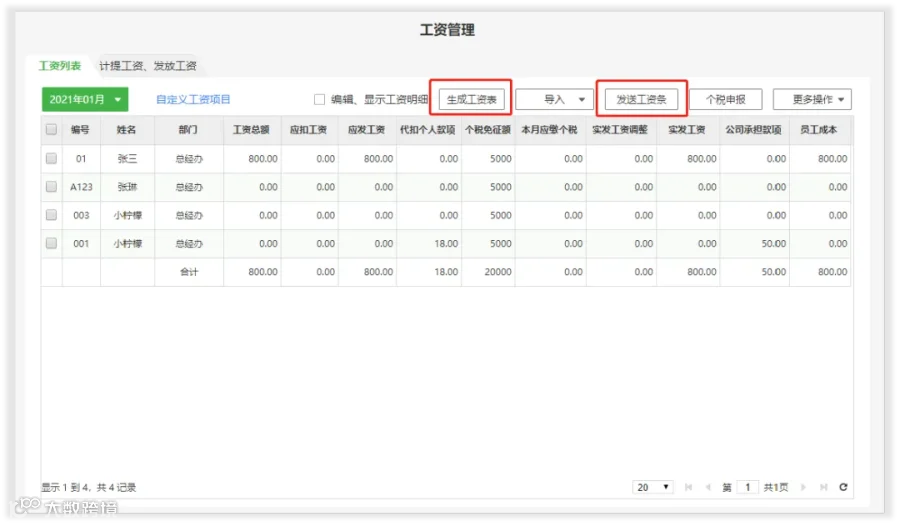The width and height of the screenshot is (900, 526).
Task: Enable 编辑、显示工资明细 checkbox
Action: (x=320, y=99)
